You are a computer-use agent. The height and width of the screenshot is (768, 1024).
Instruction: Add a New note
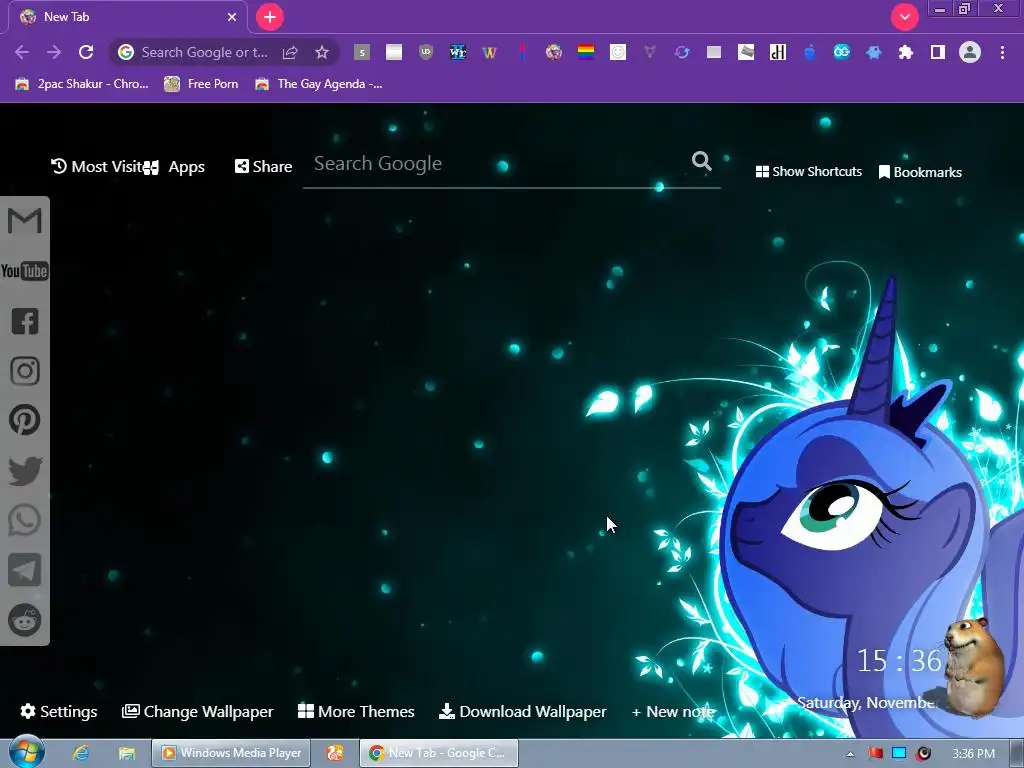click(673, 711)
